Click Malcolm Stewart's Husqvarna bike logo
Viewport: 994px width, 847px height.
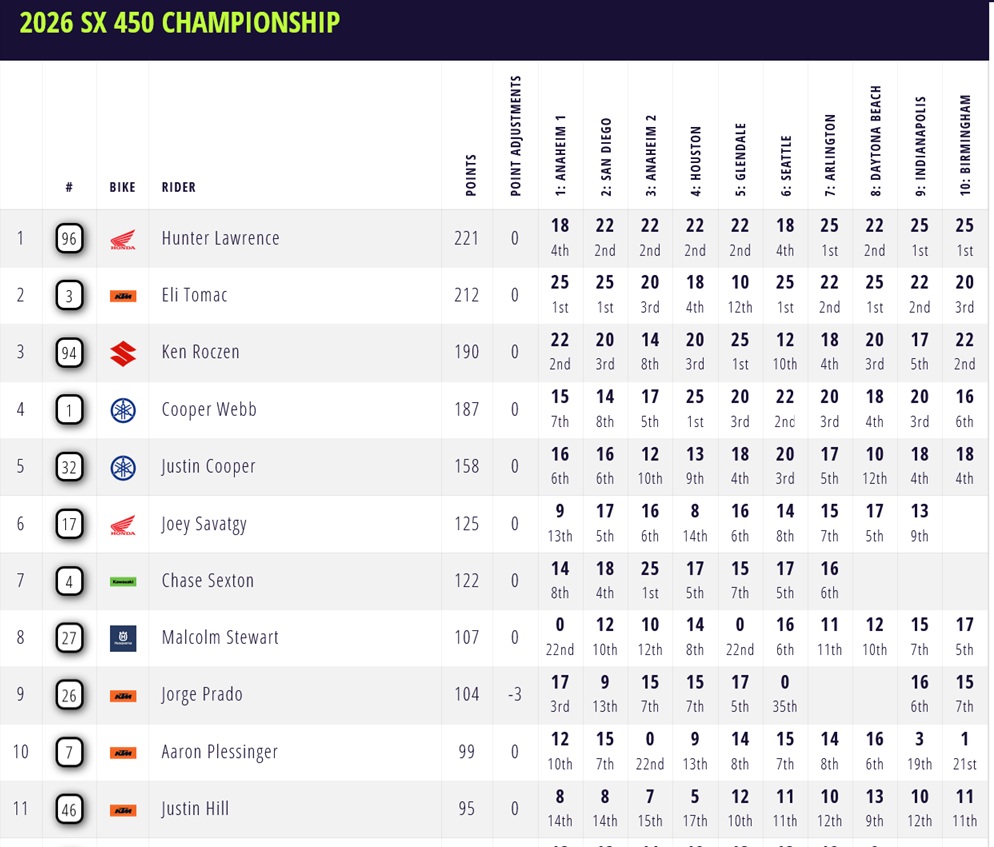(x=122, y=637)
